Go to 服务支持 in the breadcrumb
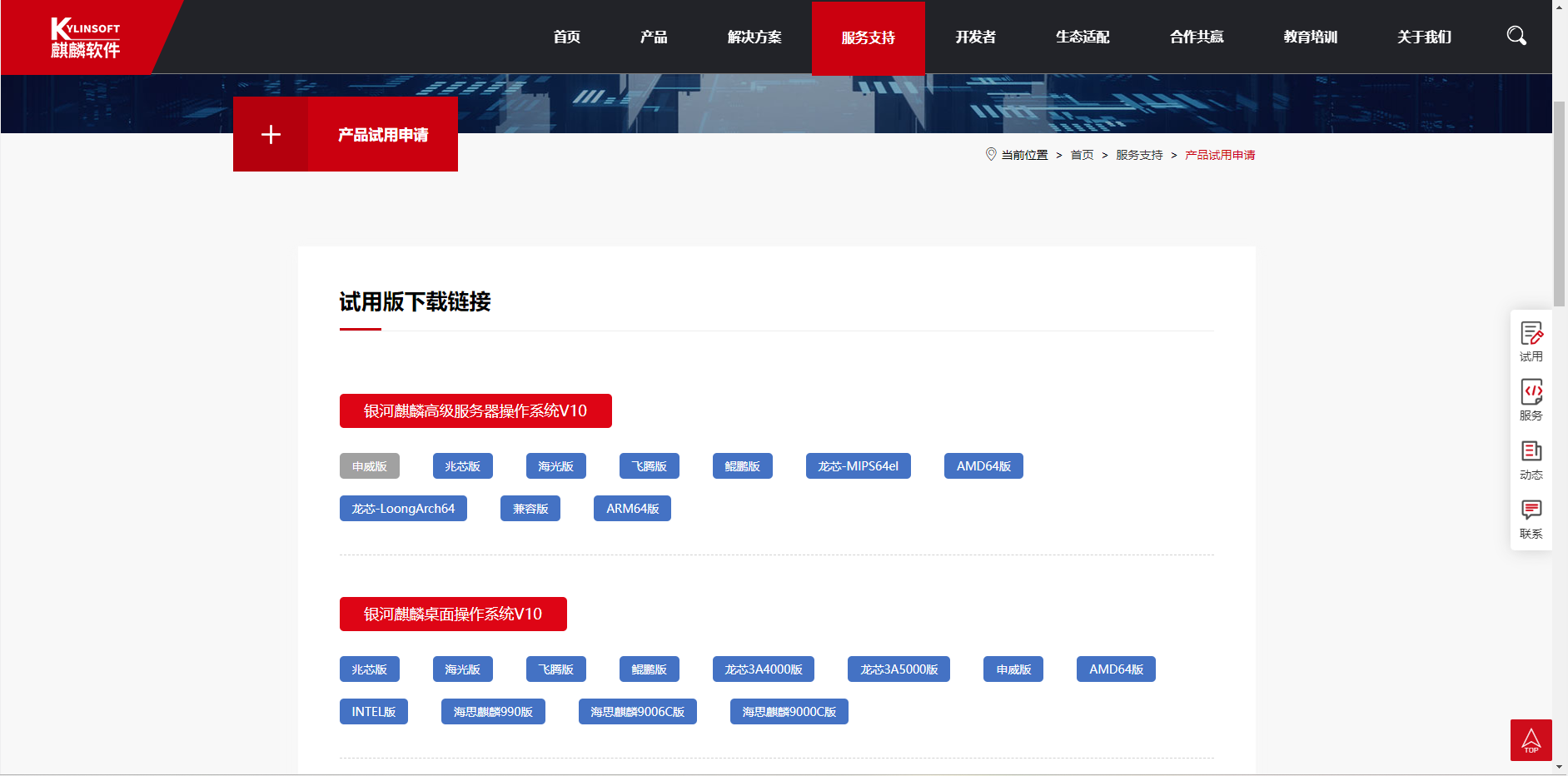Screen dimensions: 1568x776 point(1139,155)
